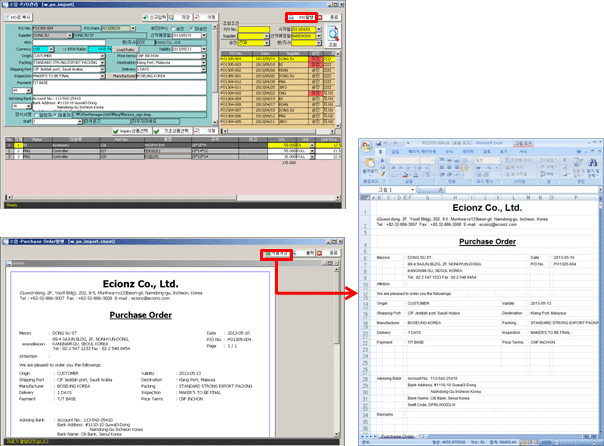Open the Excel Page Layout ribbon tab

coord(422,152)
